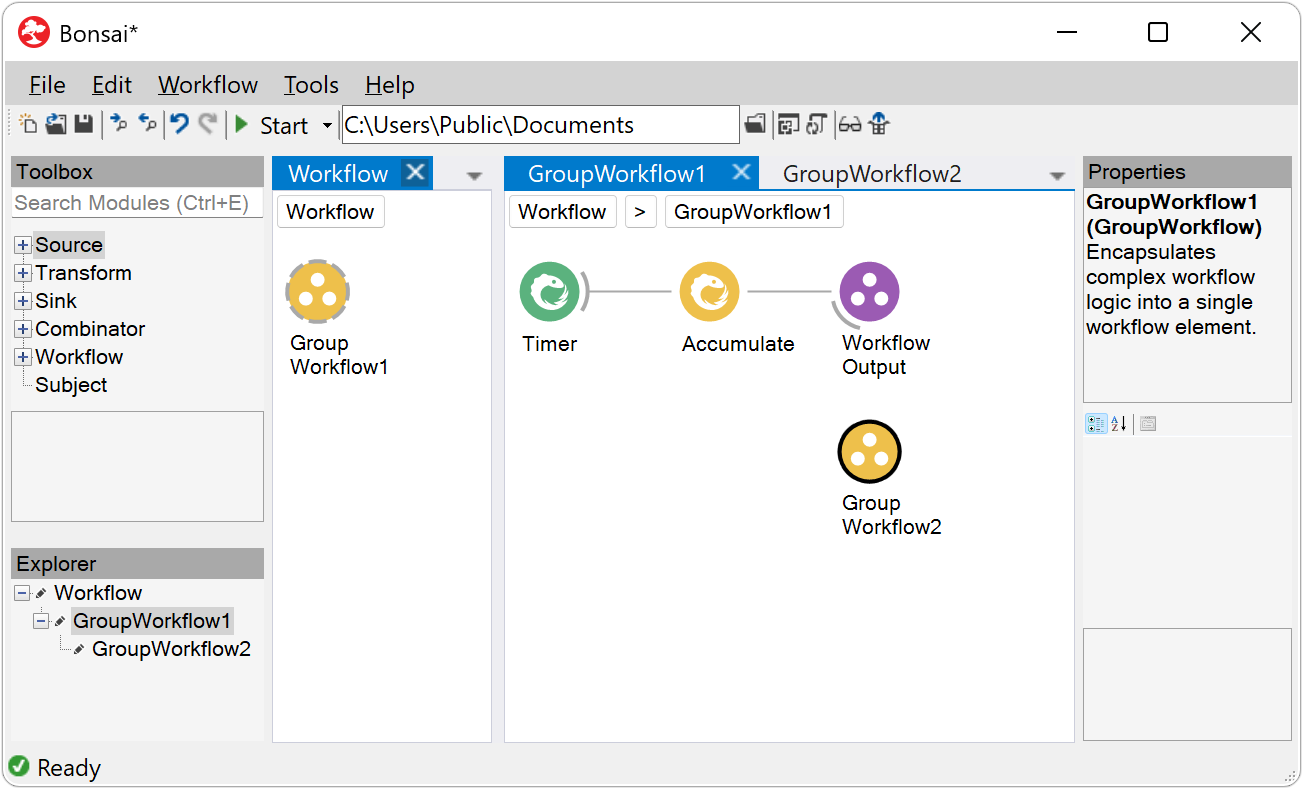Screen dimensions: 1303x789
Task: Click the left pane Workflow breadcrumb button
Action: click(331, 212)
